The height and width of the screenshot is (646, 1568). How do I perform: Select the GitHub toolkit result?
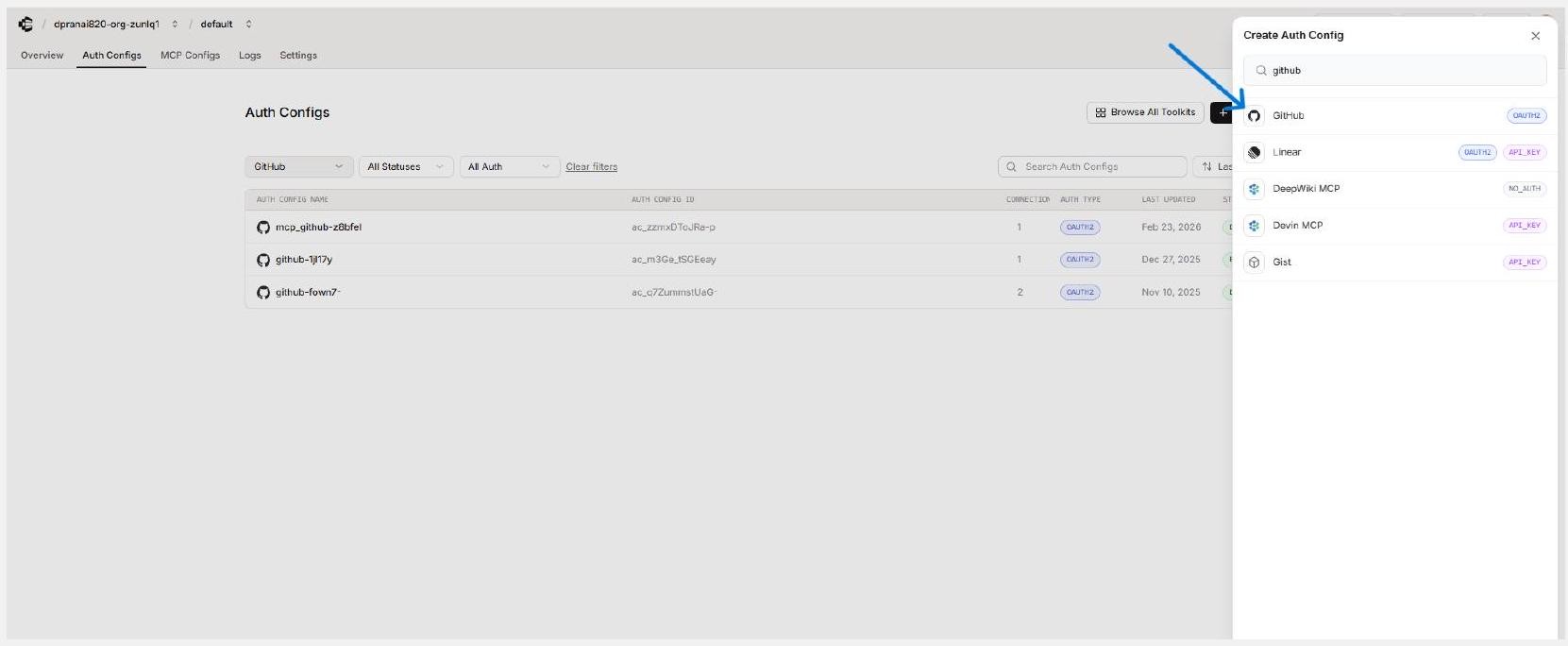(x=1394, y=116)
